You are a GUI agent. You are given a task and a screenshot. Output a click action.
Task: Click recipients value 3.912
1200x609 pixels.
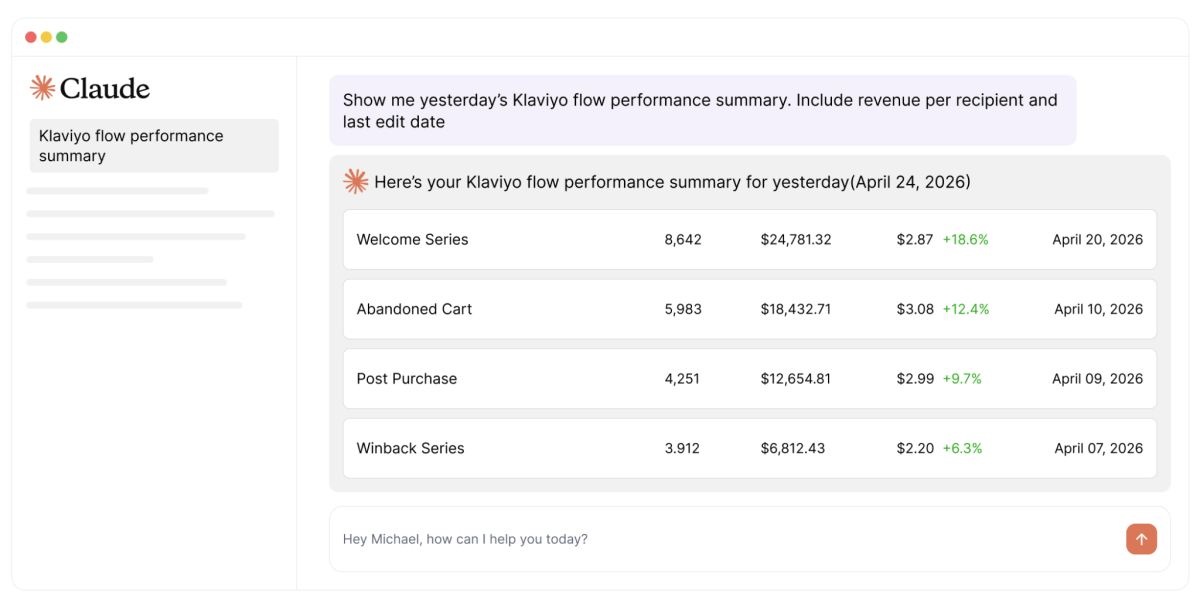682,448
